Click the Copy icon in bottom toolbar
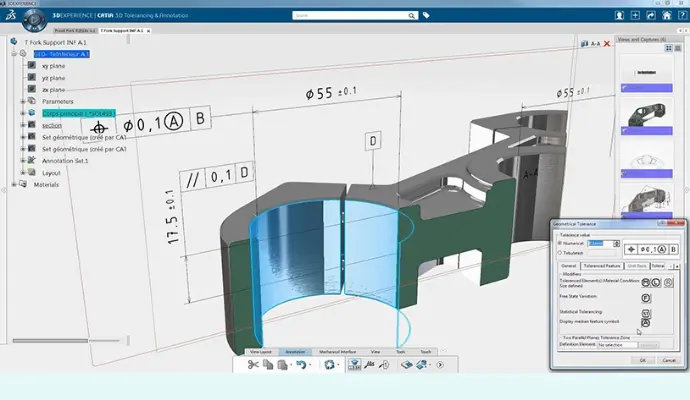This screenshot has height=400, width=690. [x=268, y=364]
